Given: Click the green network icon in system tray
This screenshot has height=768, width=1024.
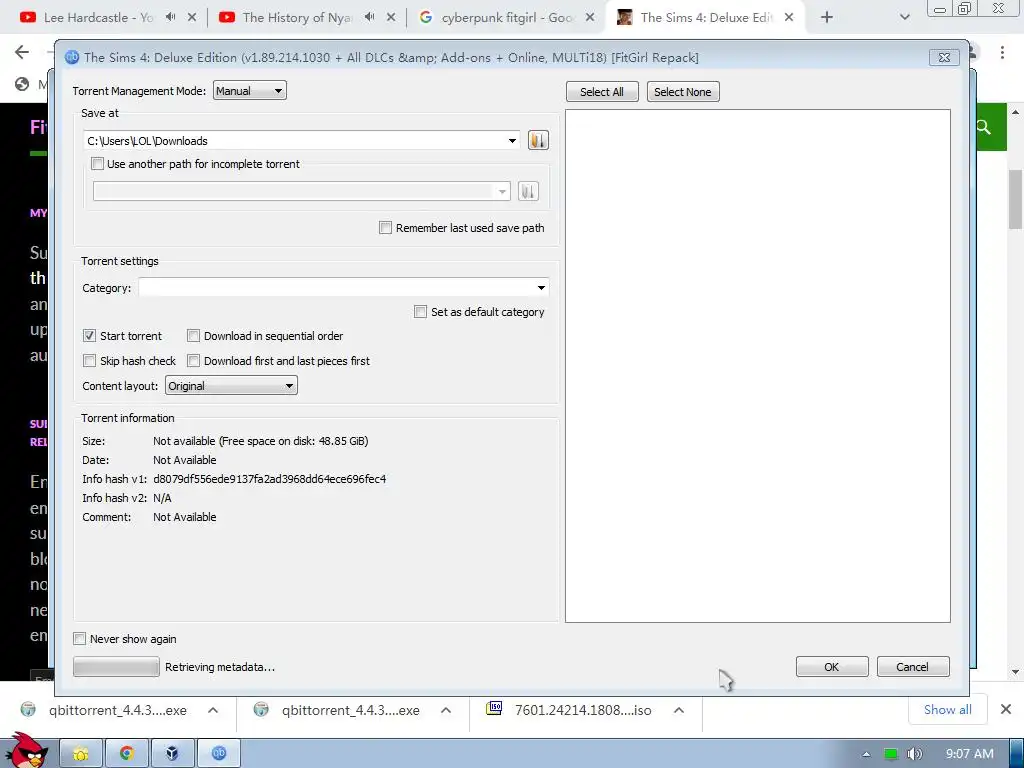Looking at the screenshot, I should click(x=890, y=754).
